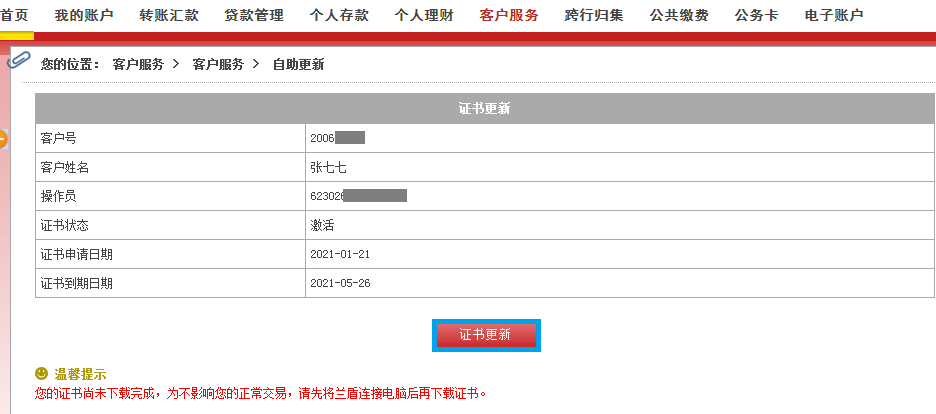Click the 自助更新 breadcrumb item
Image resolution: width=936 pixels, height=414 pixels.
tap(298, 64)
